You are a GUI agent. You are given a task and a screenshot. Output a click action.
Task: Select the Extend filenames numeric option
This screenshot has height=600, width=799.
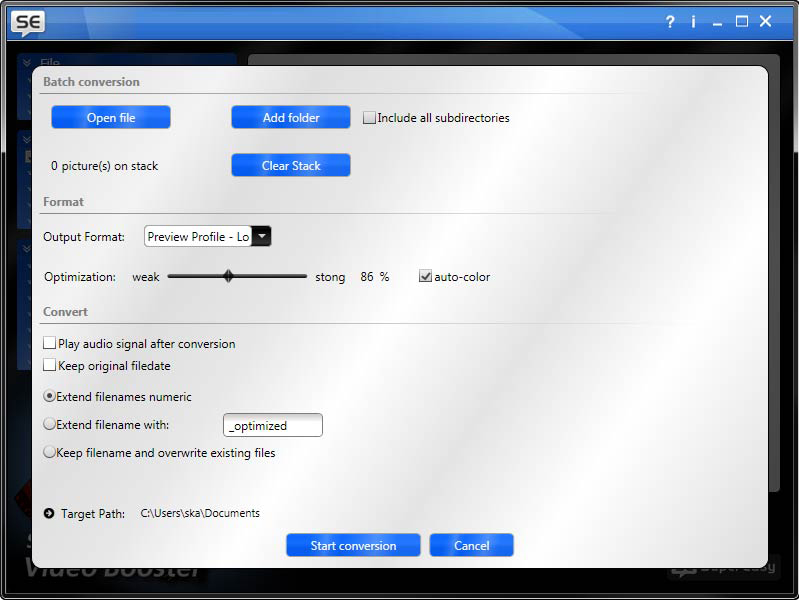tap(50, 397)
